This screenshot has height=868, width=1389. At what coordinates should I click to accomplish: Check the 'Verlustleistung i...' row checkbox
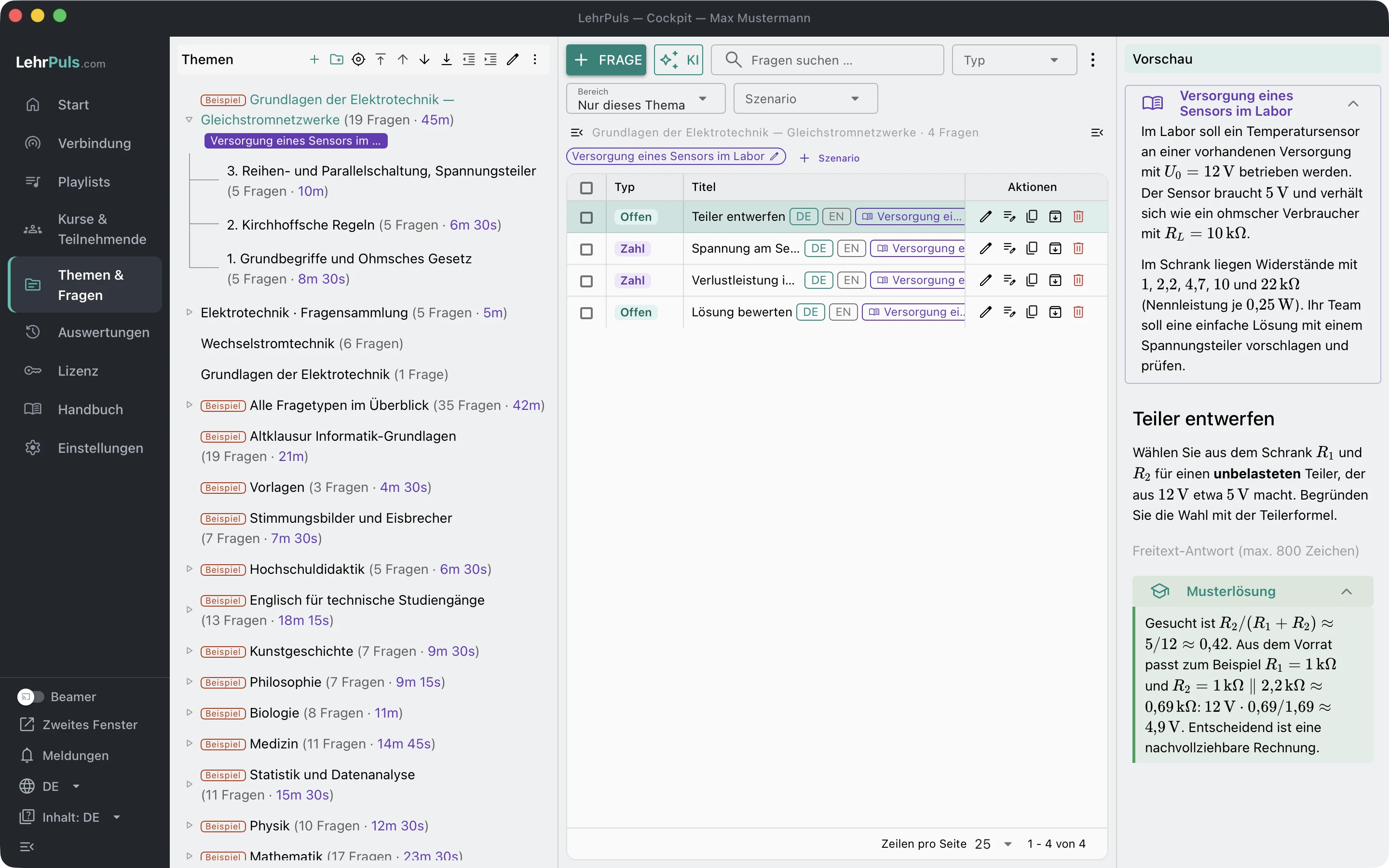tap(586, 281)
